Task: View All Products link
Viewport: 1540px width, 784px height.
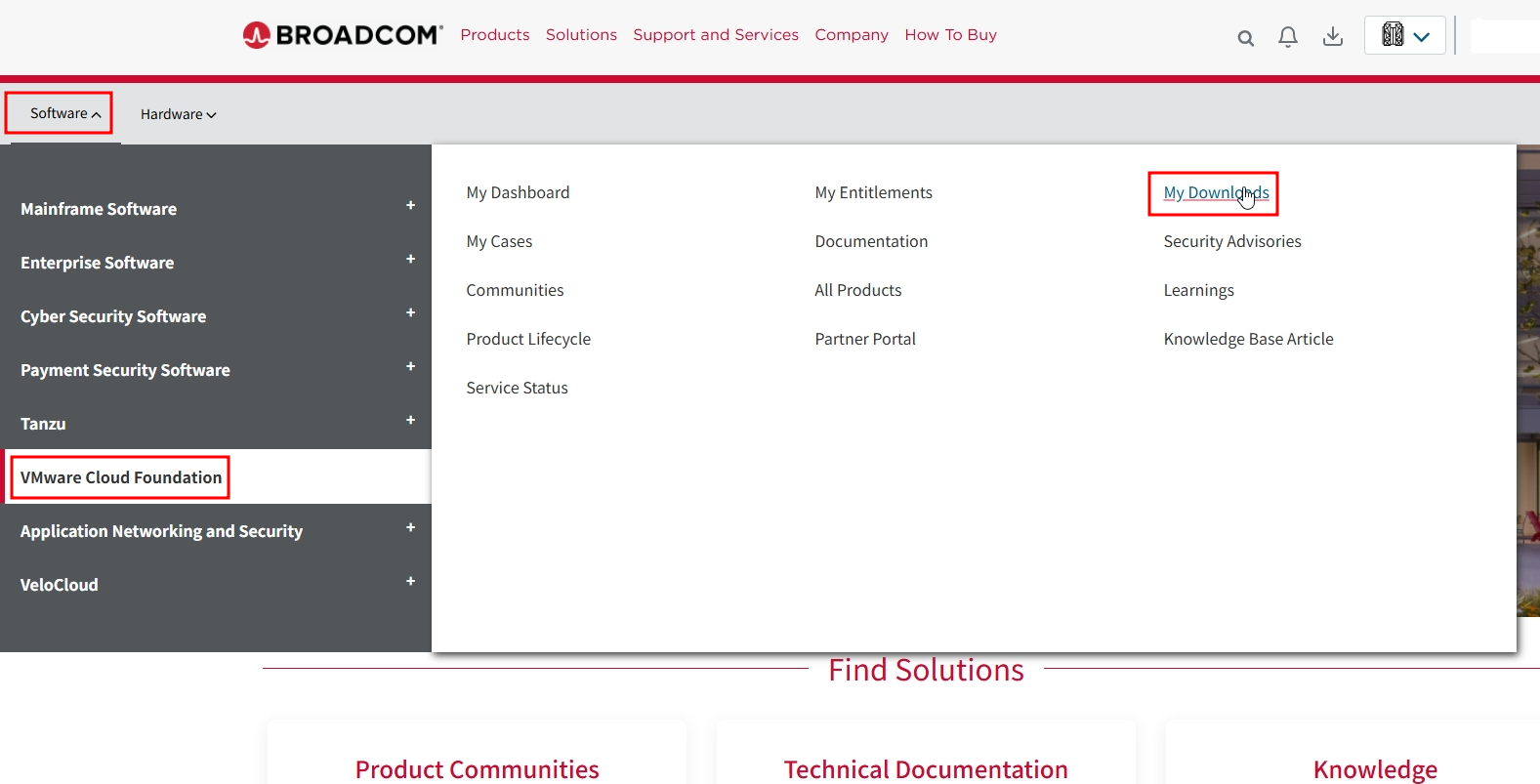Action: point(857,290)
